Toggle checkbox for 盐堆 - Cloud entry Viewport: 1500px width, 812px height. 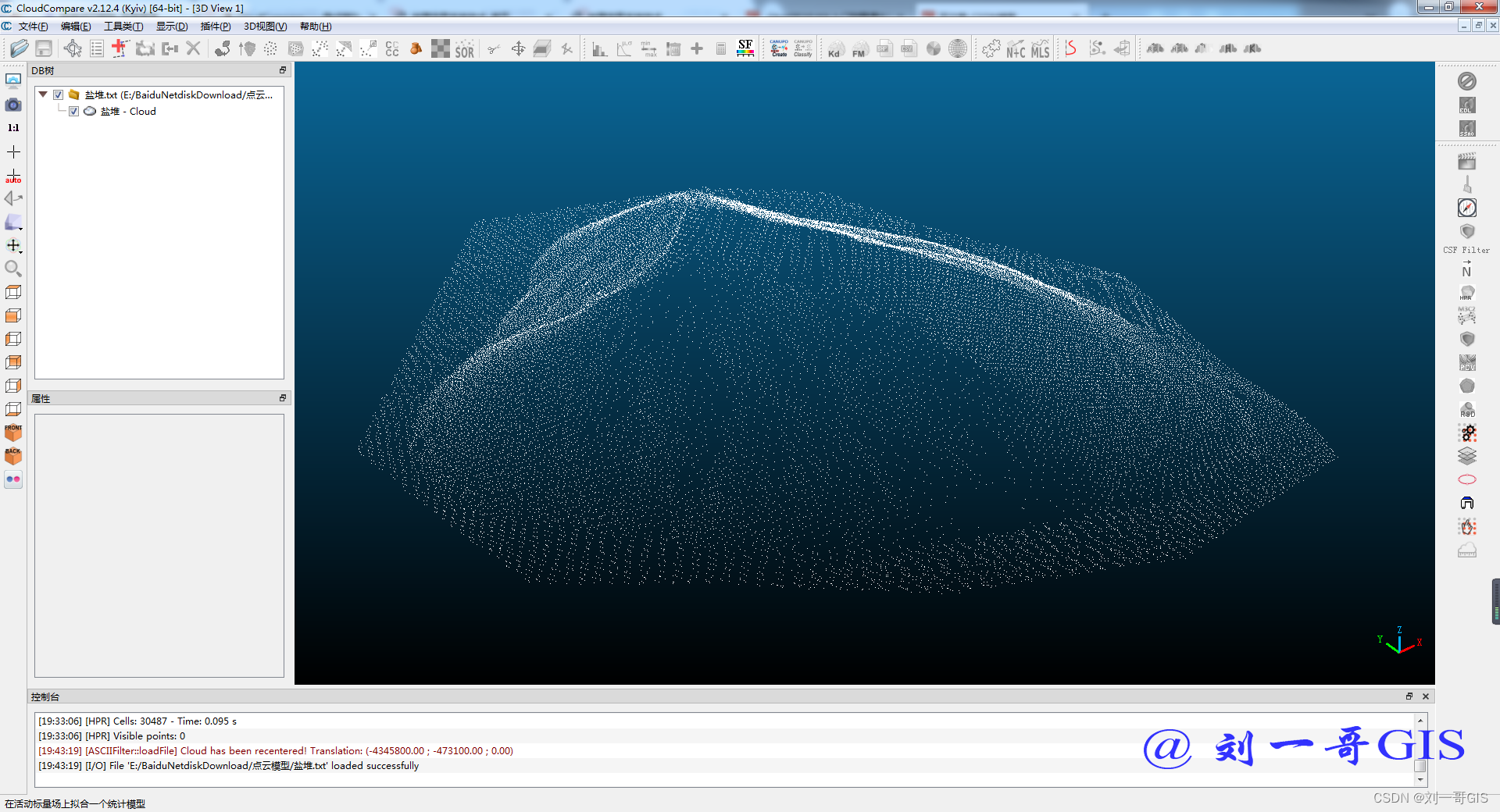[x=73, y=111]
